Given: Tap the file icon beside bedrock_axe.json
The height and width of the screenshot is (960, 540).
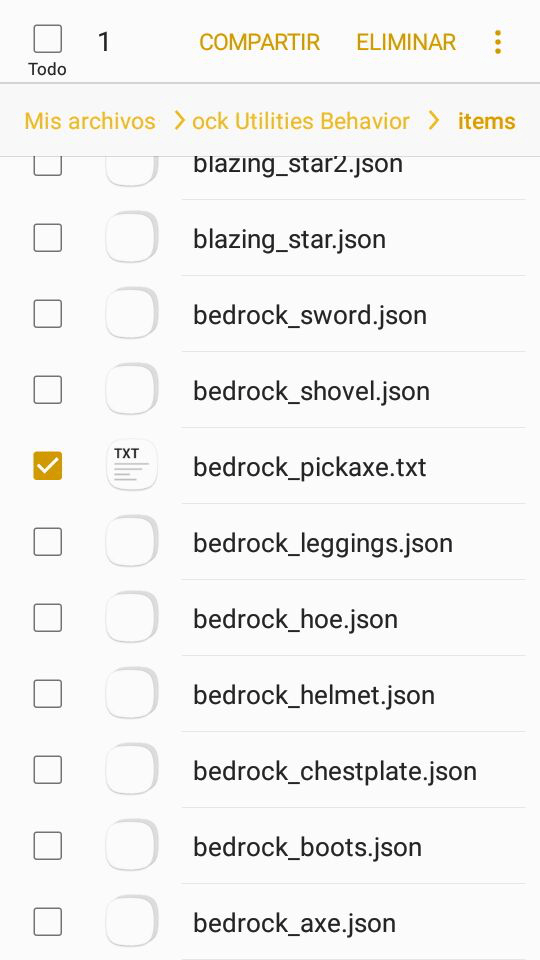Looking at the screenshot, I should (132, 921).
